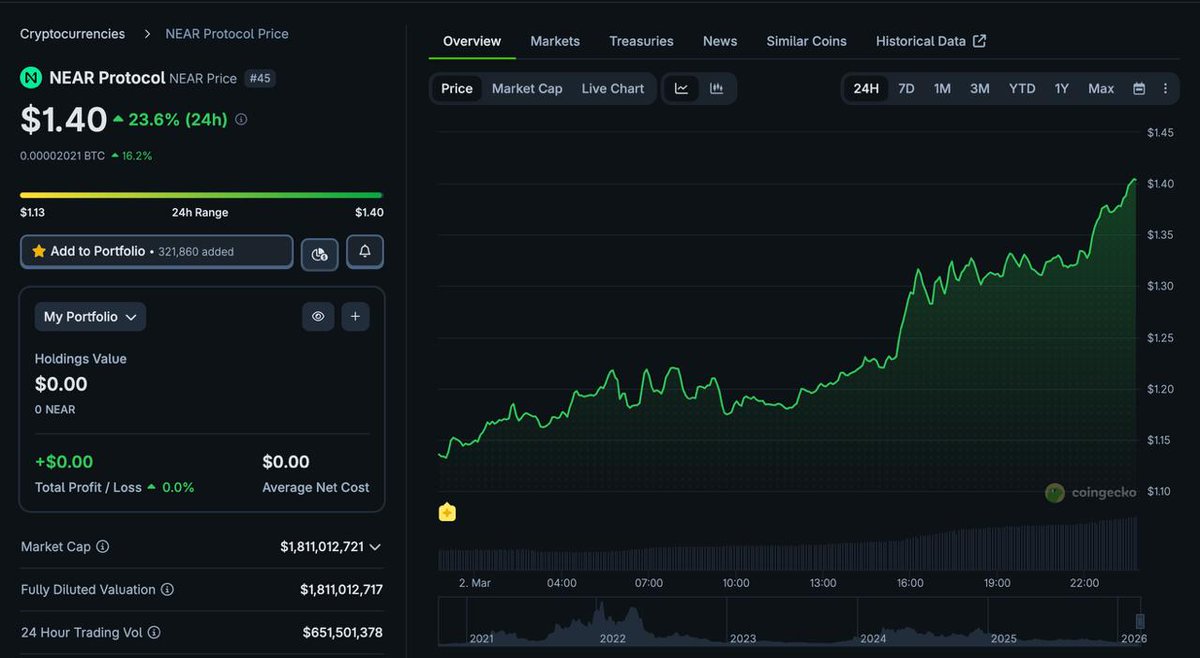Select the Price chart toggle
The width and height of the screenshot is (1200, 658).
pos(457,89)
